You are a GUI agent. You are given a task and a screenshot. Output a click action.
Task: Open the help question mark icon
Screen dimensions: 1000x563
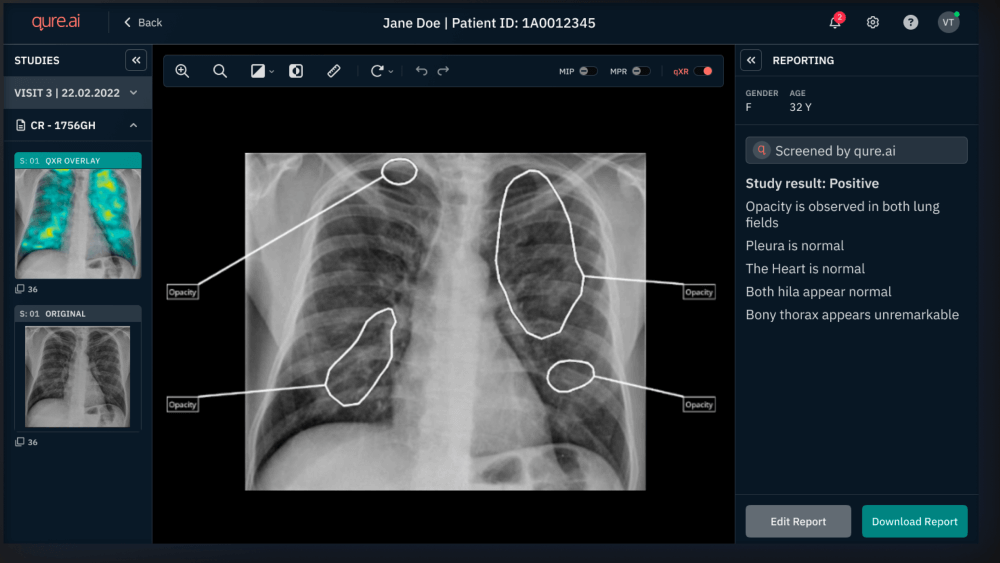(x=910, y=22)
